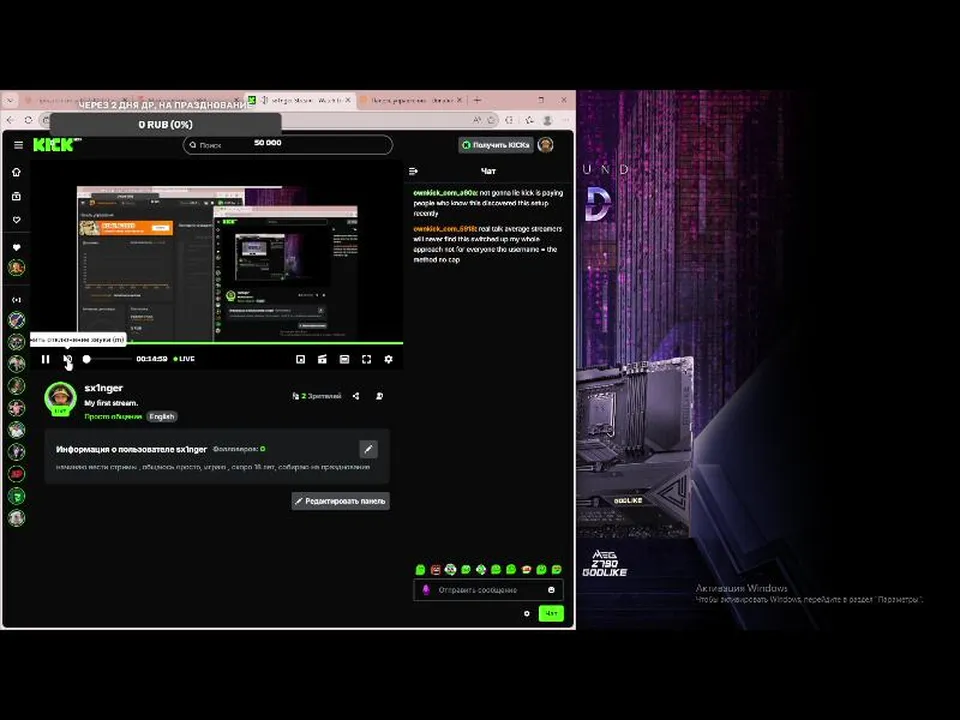The width and height of the screenshot is (960, 720).
Task: Click username ownkick_com_5918 in chat
Action: tap(445, 228)
